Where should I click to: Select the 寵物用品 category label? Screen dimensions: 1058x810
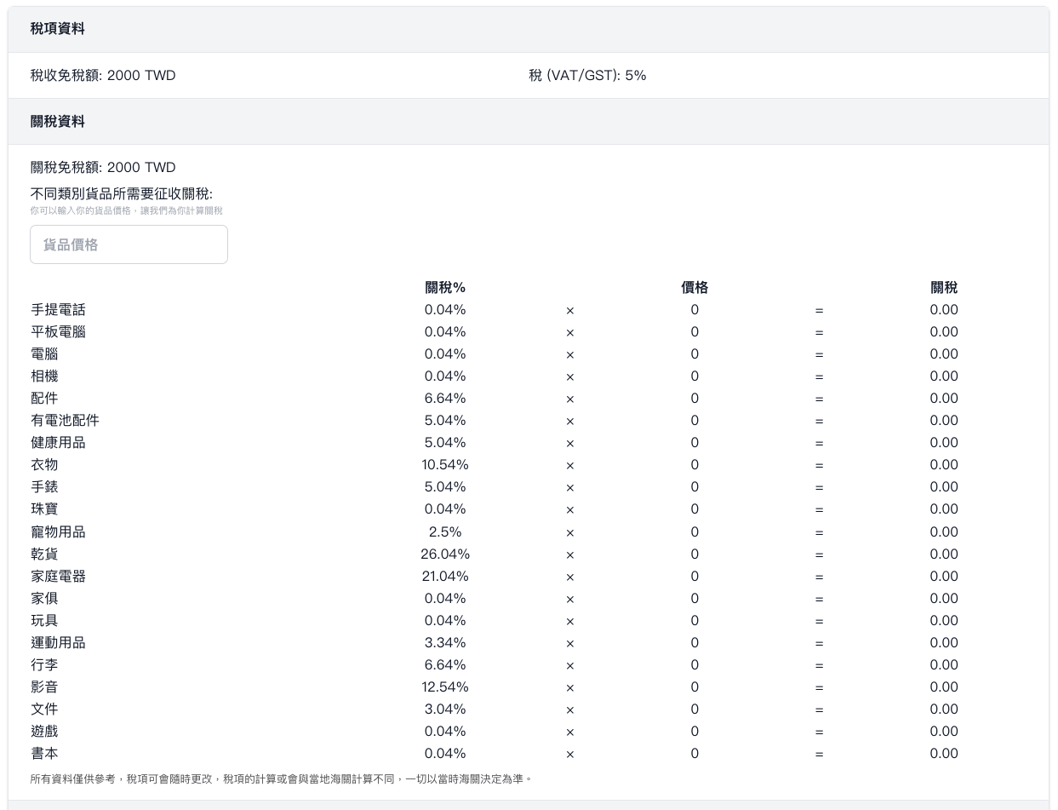pos(58,532)
